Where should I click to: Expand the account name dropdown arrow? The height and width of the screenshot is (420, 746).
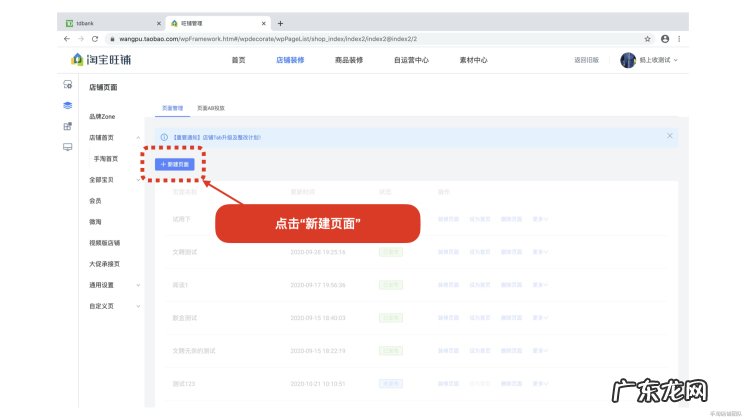(676, 60)
